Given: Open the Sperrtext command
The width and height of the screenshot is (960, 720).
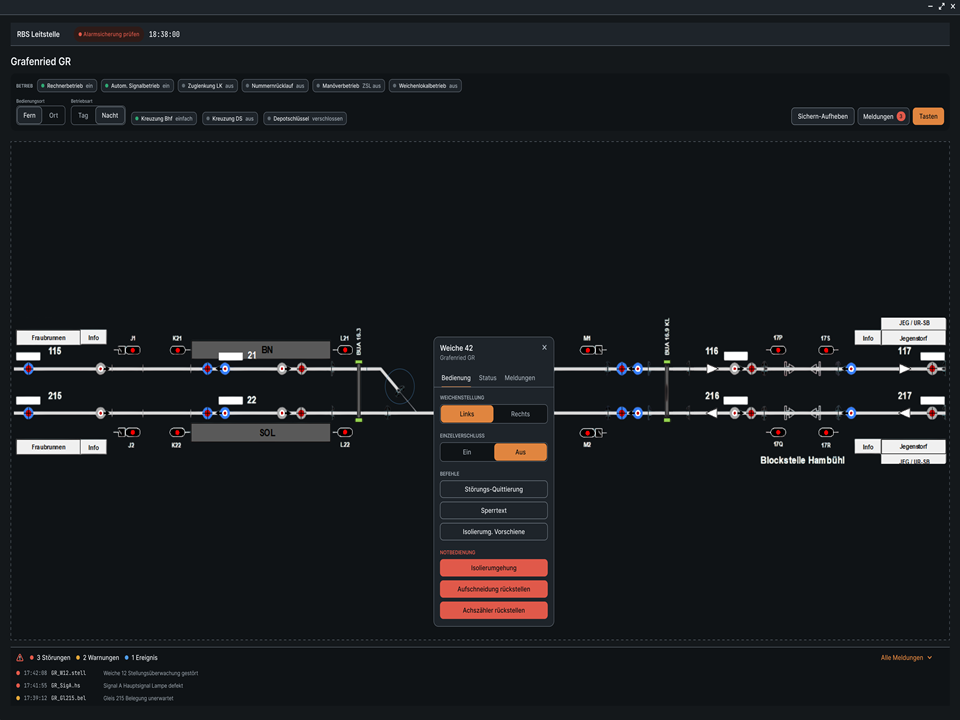Looking at the screenshot, I should coord(493,511).
